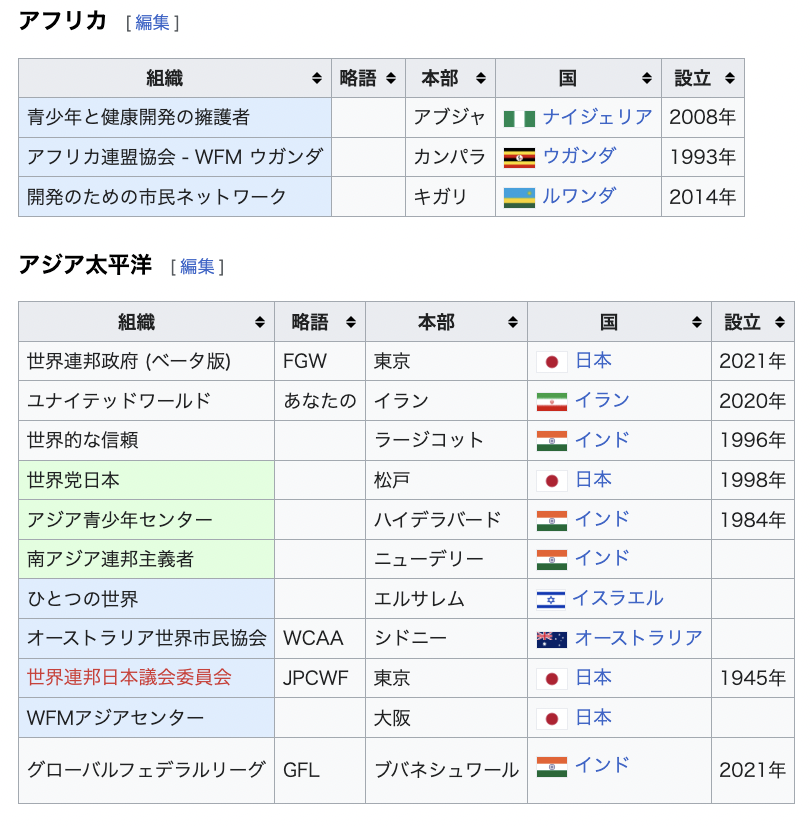
Task: Sort Africa table by 設立 column arrow
Action: click(x=729, y=78)
